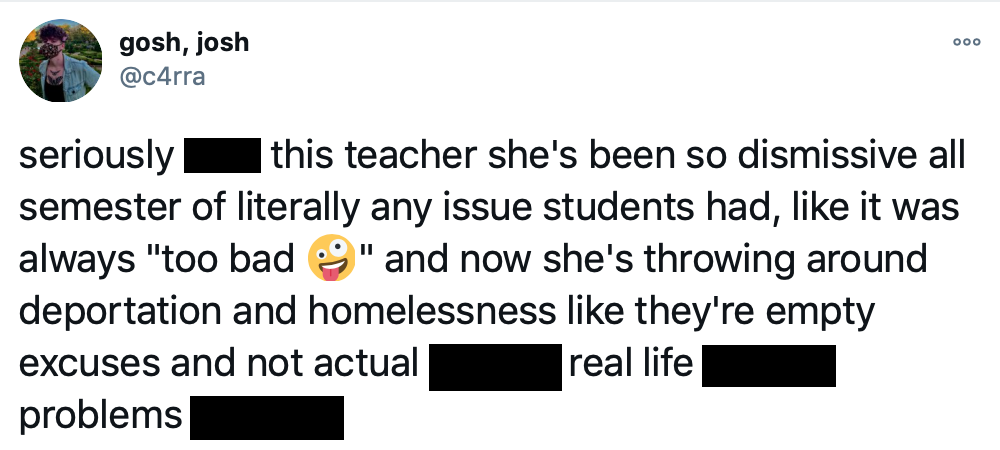Click the word "excuses" in the tweet
Viewport: 1000px width, 450px height.
[91, 365]
